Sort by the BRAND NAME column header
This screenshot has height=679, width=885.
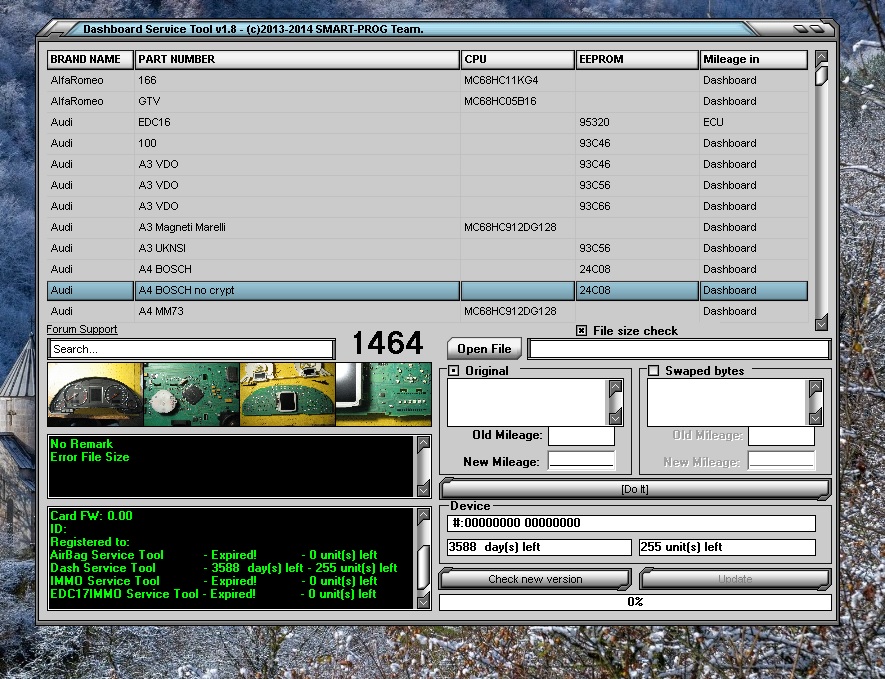90,60
